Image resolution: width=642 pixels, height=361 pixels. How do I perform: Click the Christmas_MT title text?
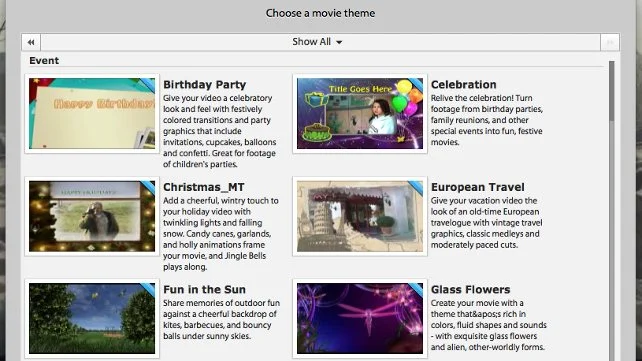coord(204,187)
